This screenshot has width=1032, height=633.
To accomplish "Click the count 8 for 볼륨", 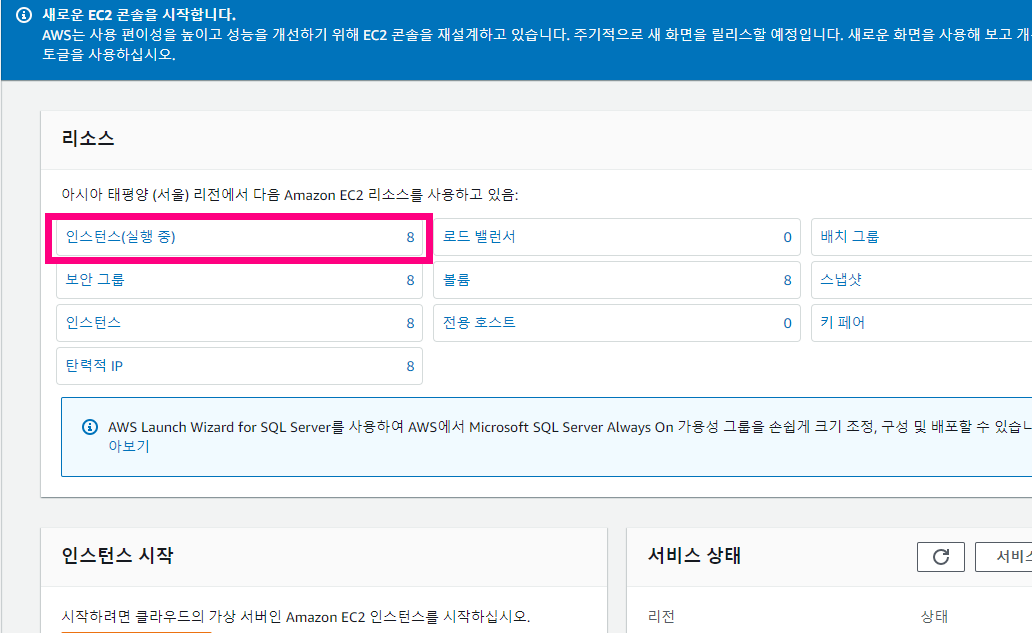I will [787, 280].
